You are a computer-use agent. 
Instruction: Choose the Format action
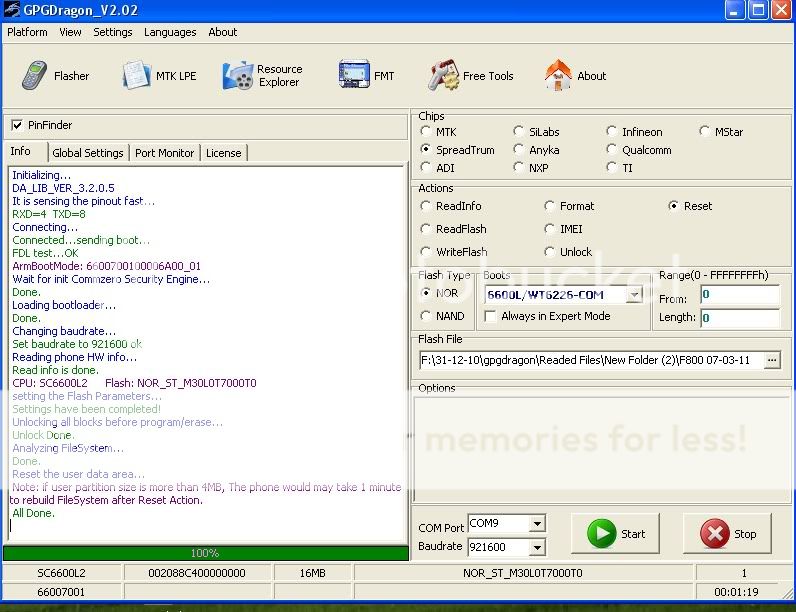[549, 206]
